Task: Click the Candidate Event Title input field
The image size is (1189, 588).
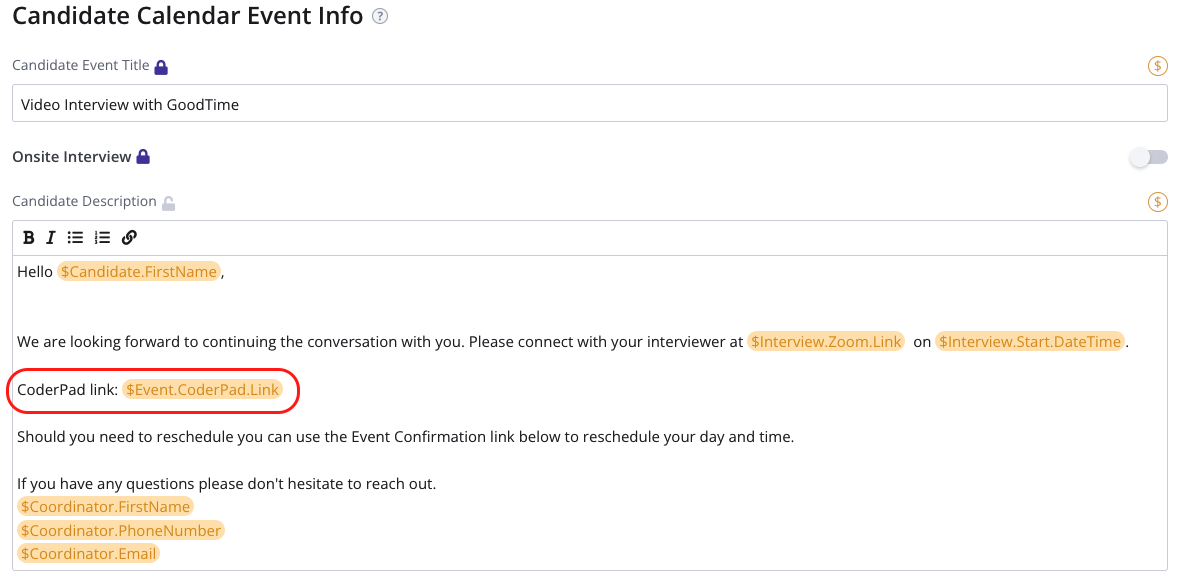Action: (x=589, y=104)
